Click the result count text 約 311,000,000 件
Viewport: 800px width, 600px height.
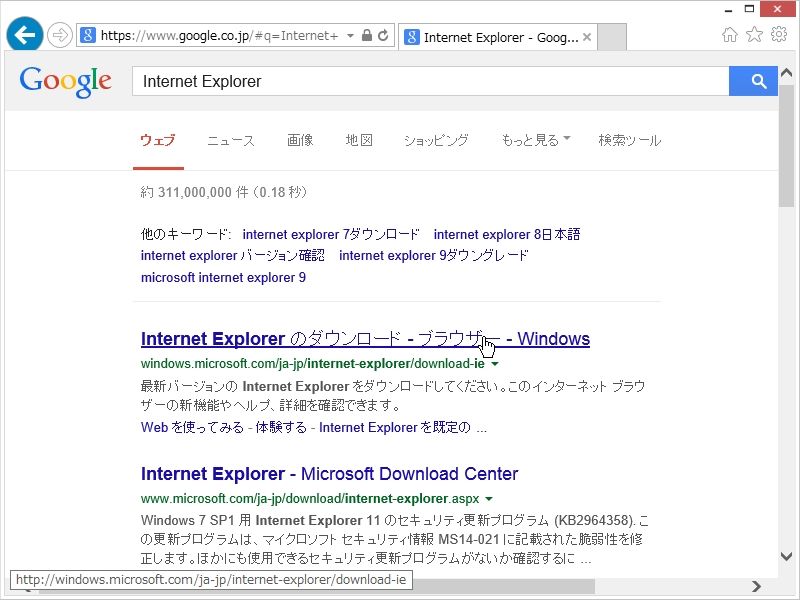194,192
